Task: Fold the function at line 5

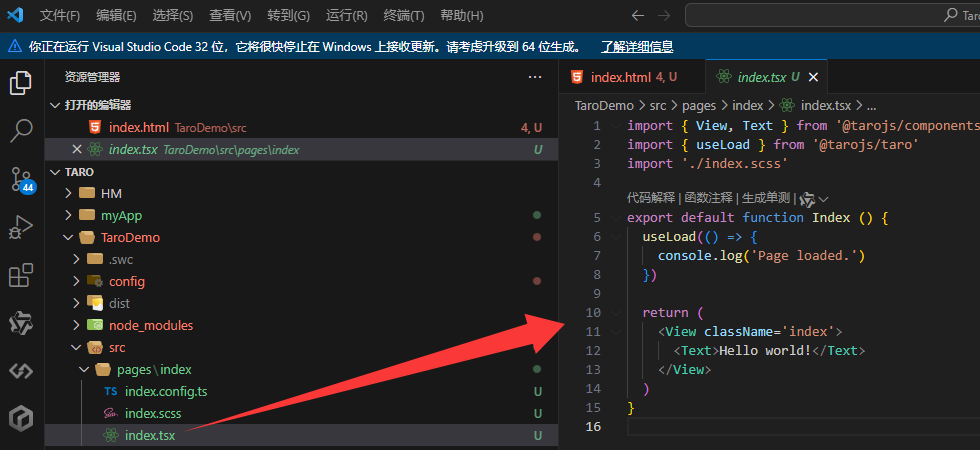Action: tap(616, 218)
